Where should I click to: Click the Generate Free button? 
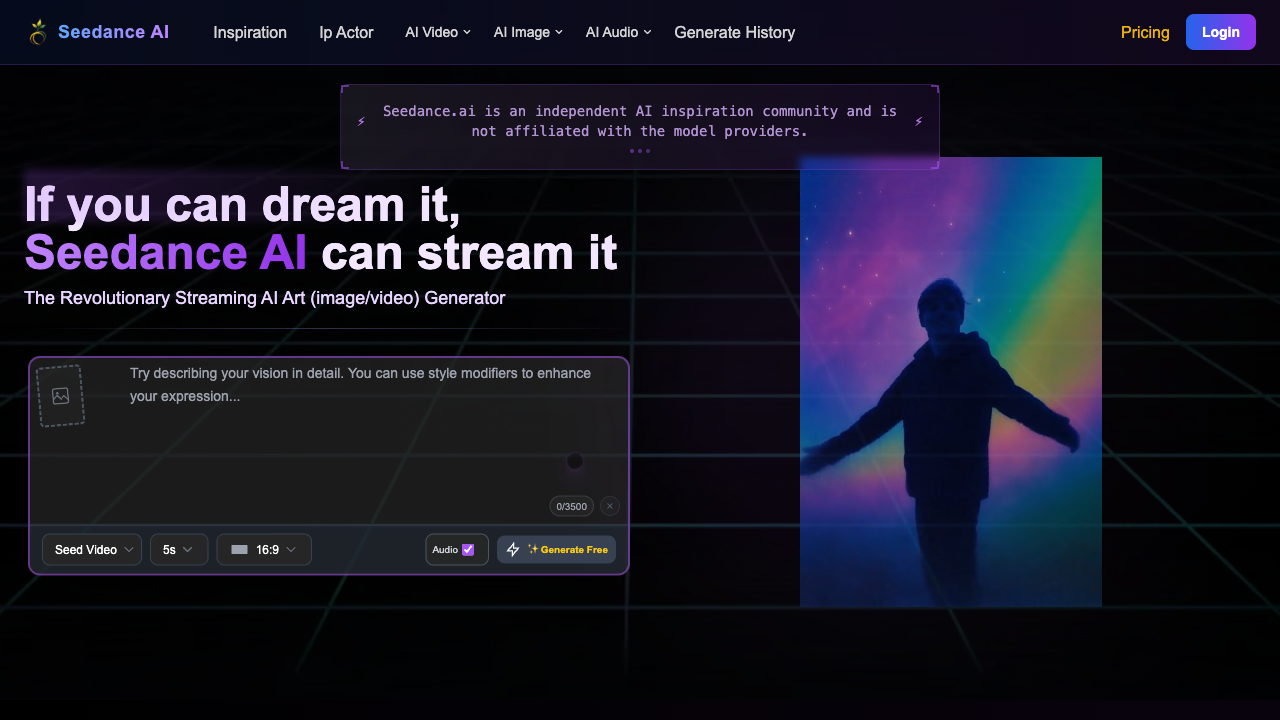(x=556, y=550)
